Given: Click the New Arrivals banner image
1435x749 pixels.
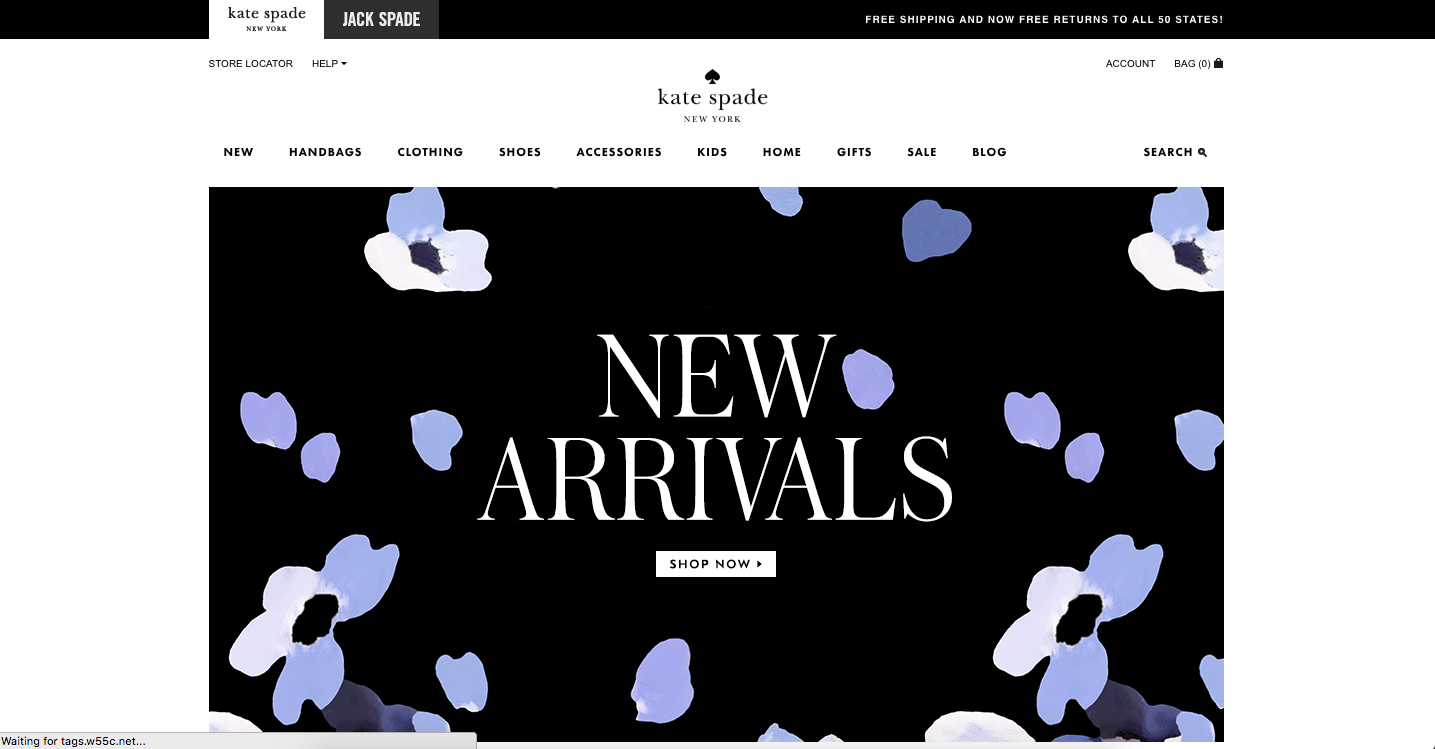Looking at the screenshot, I should pyautogui.click(x=716, y=464).
